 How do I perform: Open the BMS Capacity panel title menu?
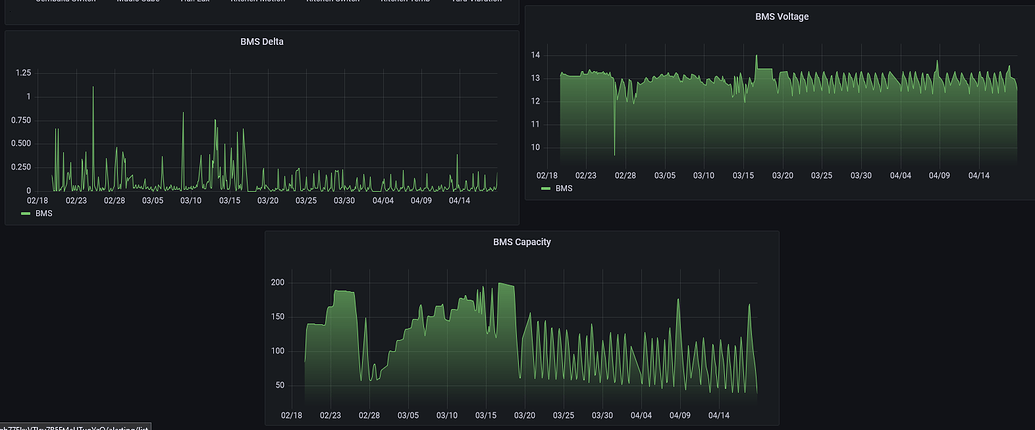[522, 242]
